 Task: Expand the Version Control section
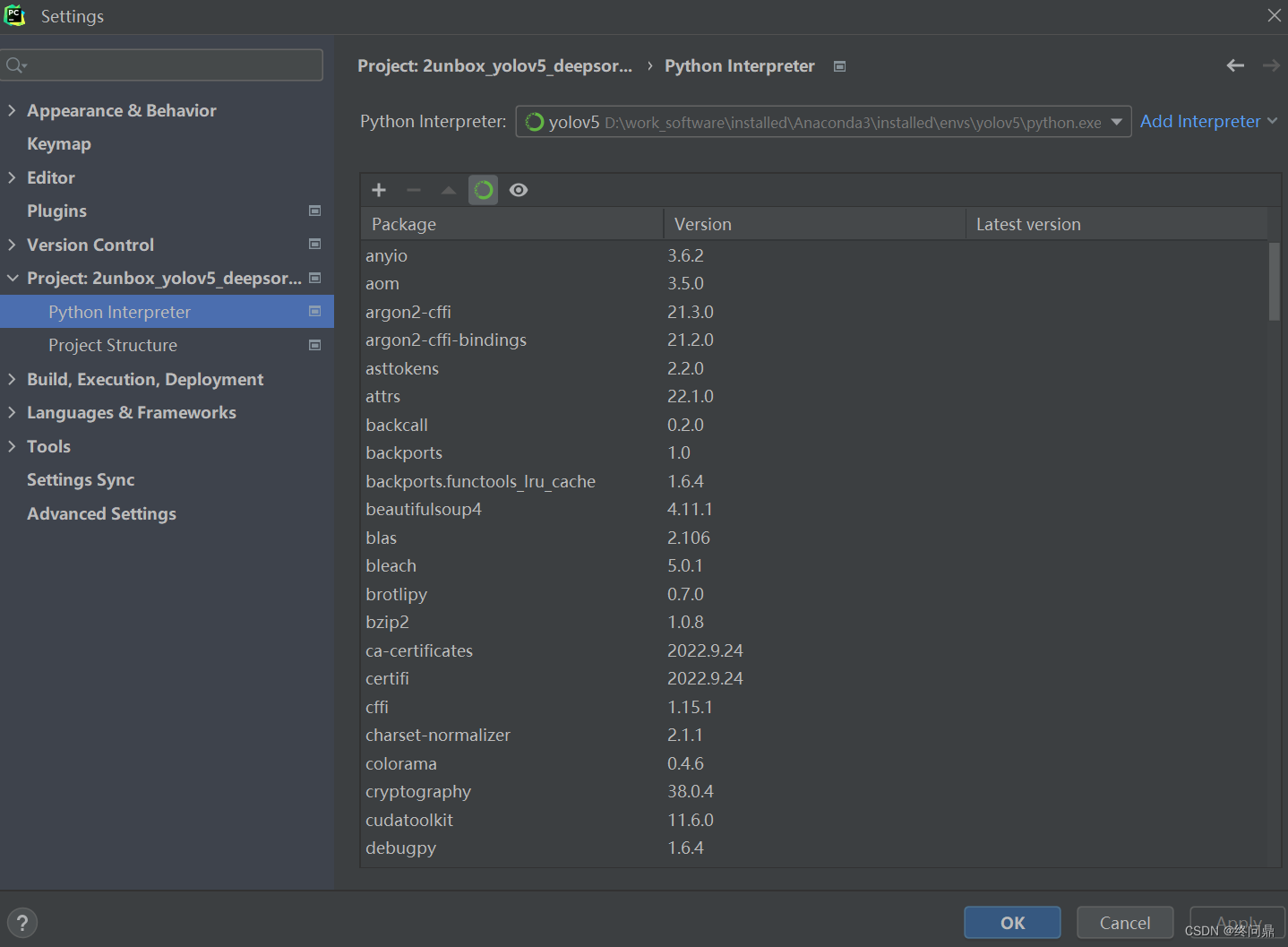(12, 245)
